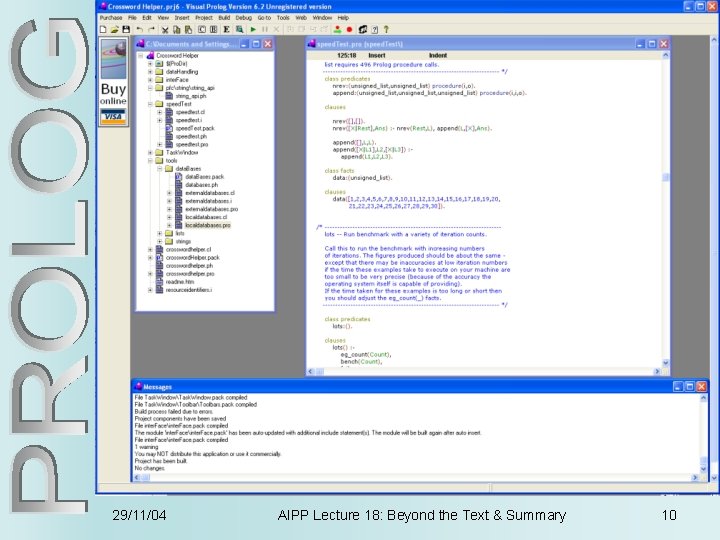720x540 pixels.
Task: Collapse the speedTest folder
Action: [150, 104]
